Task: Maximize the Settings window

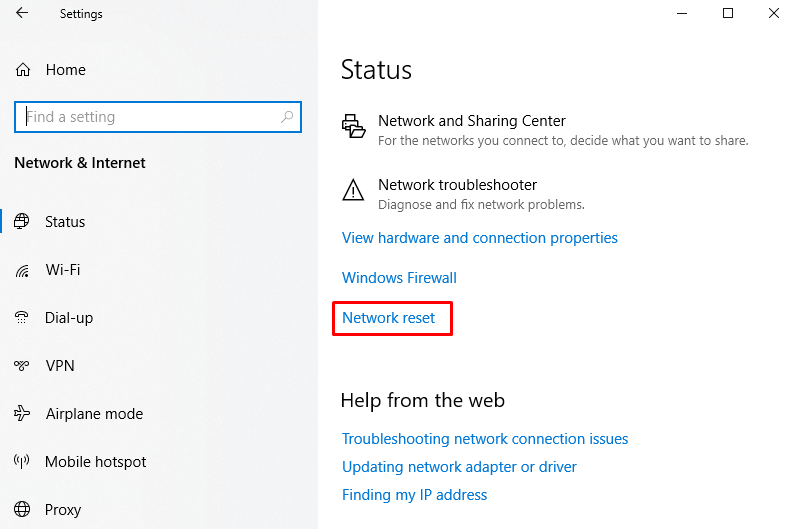Action: pyautogui.click(x=728, y=13)
